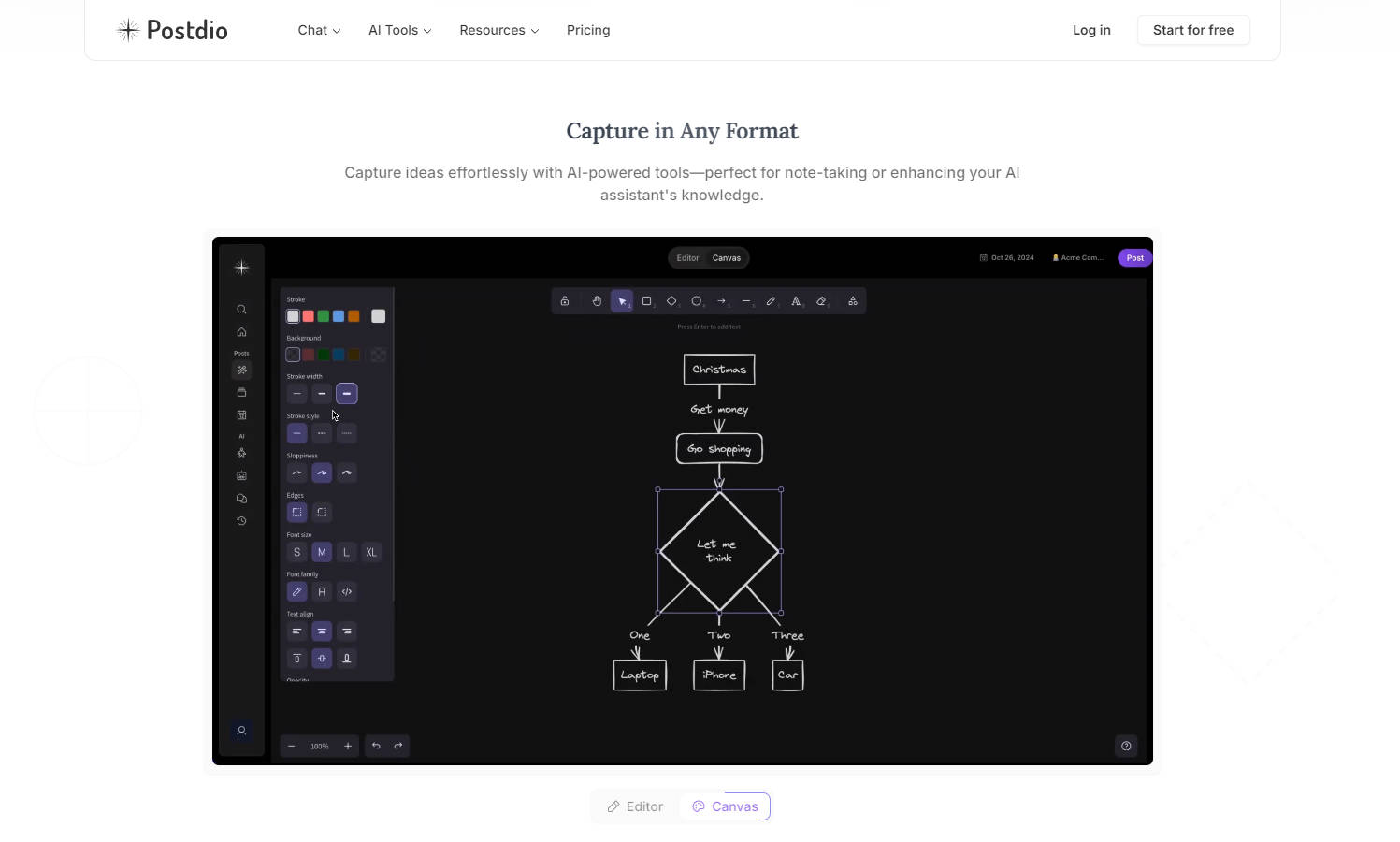This screenshot has width=1400, height=842.
Task: Open the AI assistant figure icon
Action: 241,454
